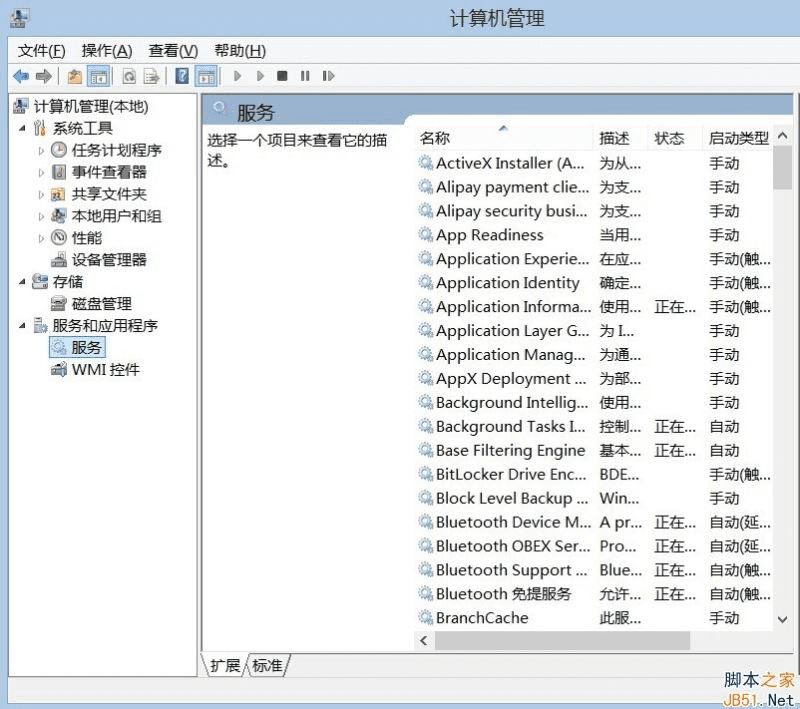800x709 pixels.
Task: Open 设备管理器 in the tree
Action: point(109,260)
